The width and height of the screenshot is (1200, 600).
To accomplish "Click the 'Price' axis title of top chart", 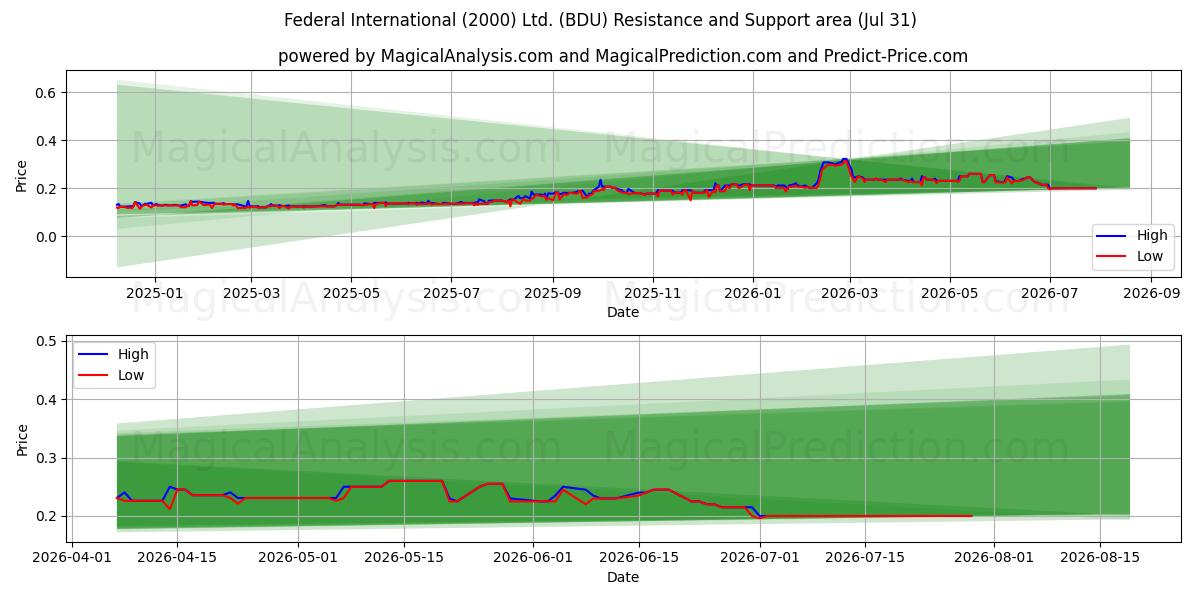I will tap(22, 174).
